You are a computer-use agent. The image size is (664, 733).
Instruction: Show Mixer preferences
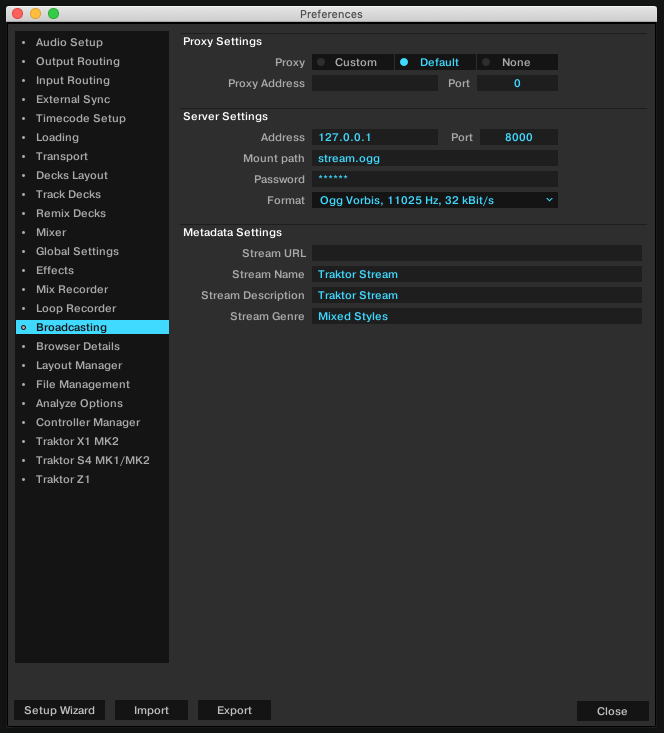click(92, 232)
